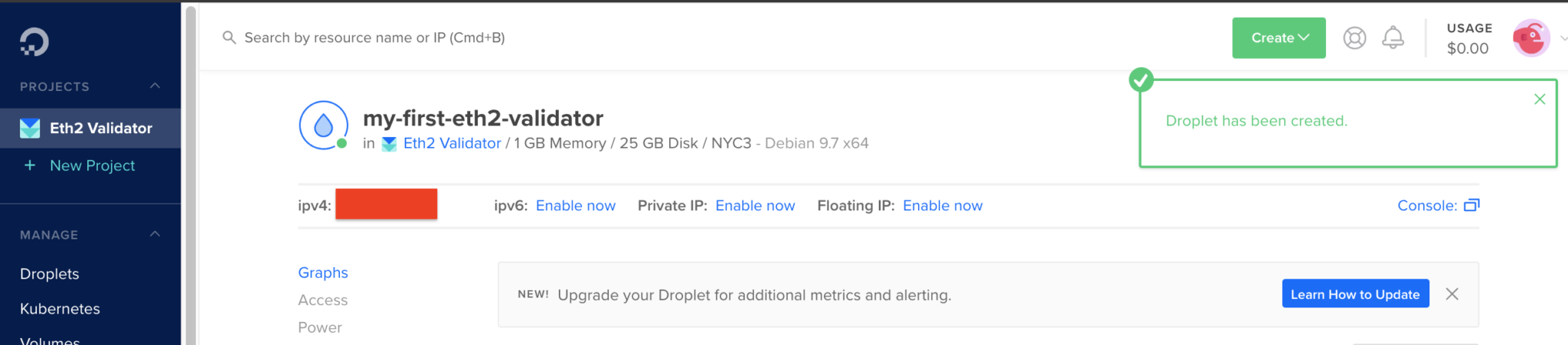Image resolution: width=1568 pixels, height=345 pixels.
Task: Open the notifications bell icon
Action: [x=1393, y=37]
